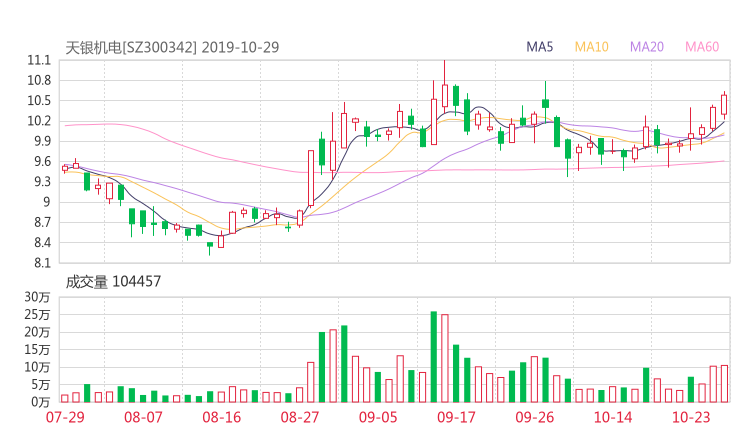Image resolution: width=740 pixels, height=440 pixels.
Task: Click the MA60 legend label
Action: pyautogui.click(x=702, y=47)
